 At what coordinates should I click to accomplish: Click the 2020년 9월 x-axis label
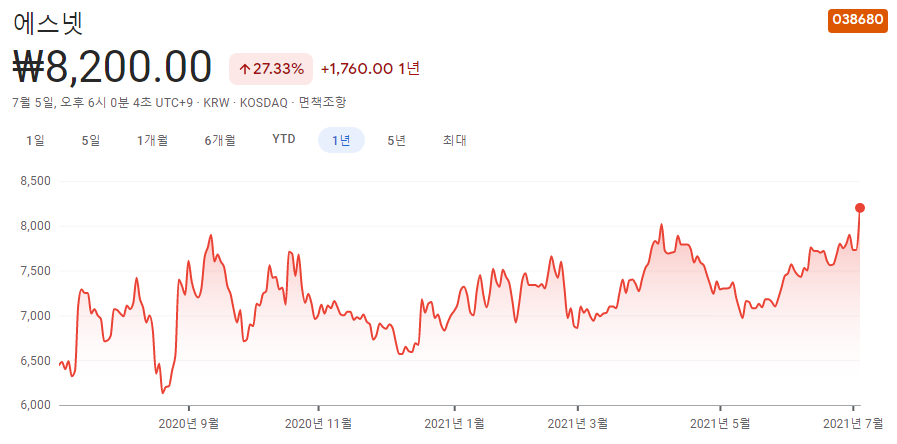[x=188, y=423]
